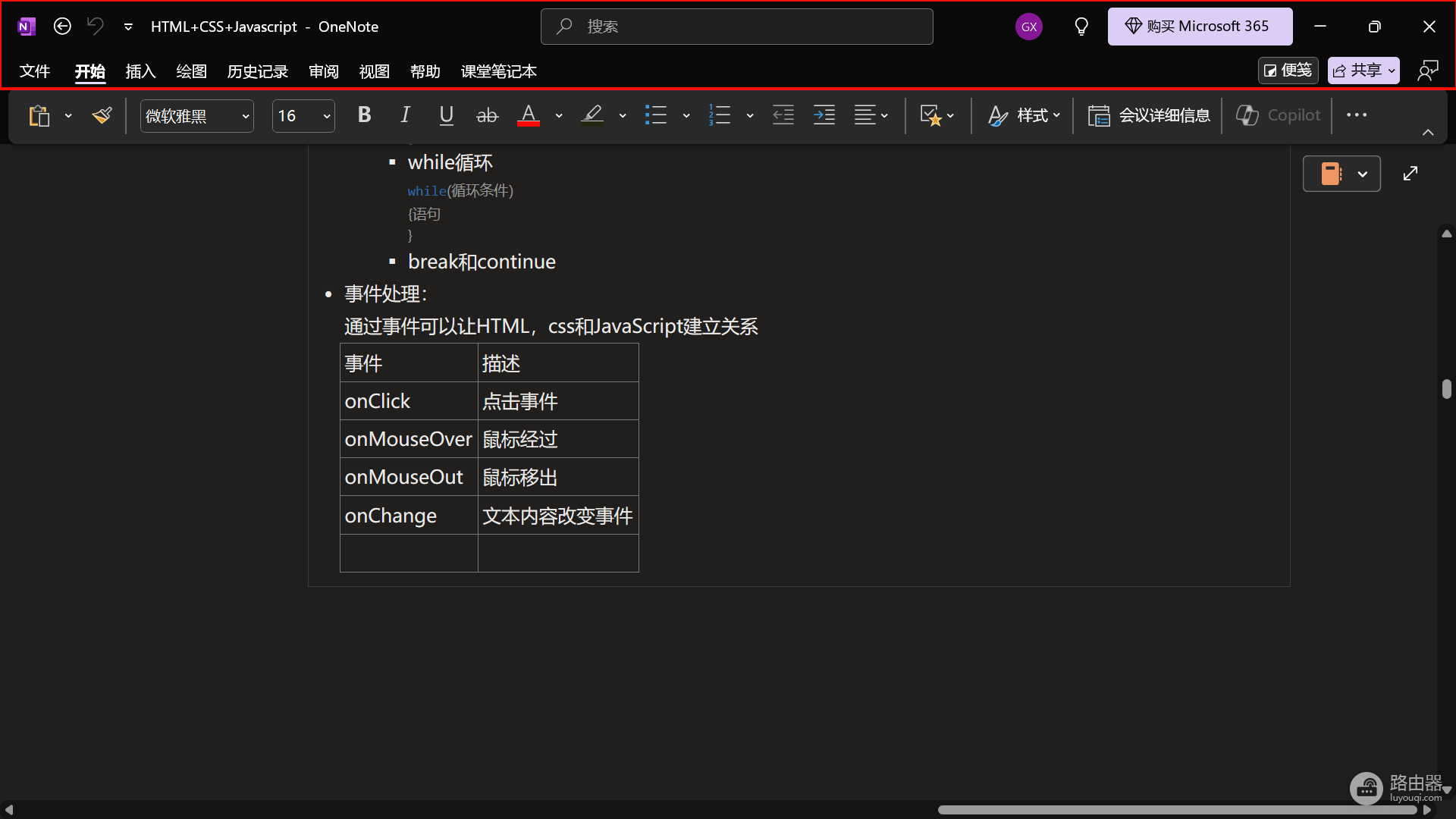Expand the page to full view
Viewport: 1456px width, 819px height.
click(x=1410, y=174)
